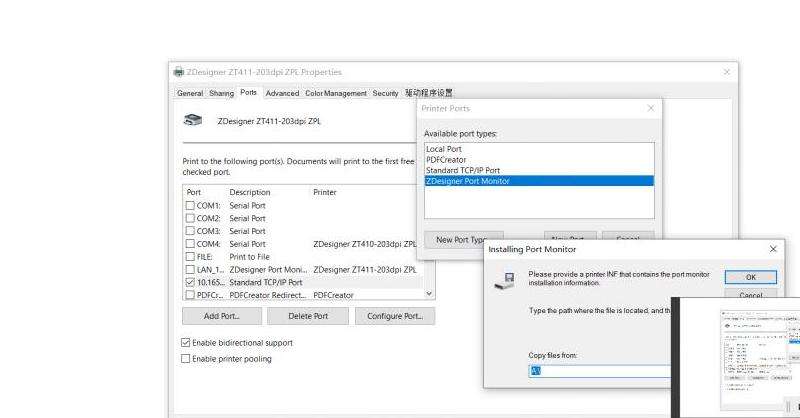Go to Color Management tab
Screen dimensions: 800x418
coord(336,93)
